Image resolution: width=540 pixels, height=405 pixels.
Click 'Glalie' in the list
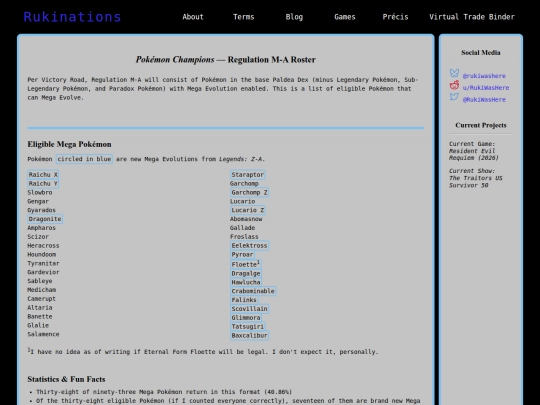click(x=38, y=325)
